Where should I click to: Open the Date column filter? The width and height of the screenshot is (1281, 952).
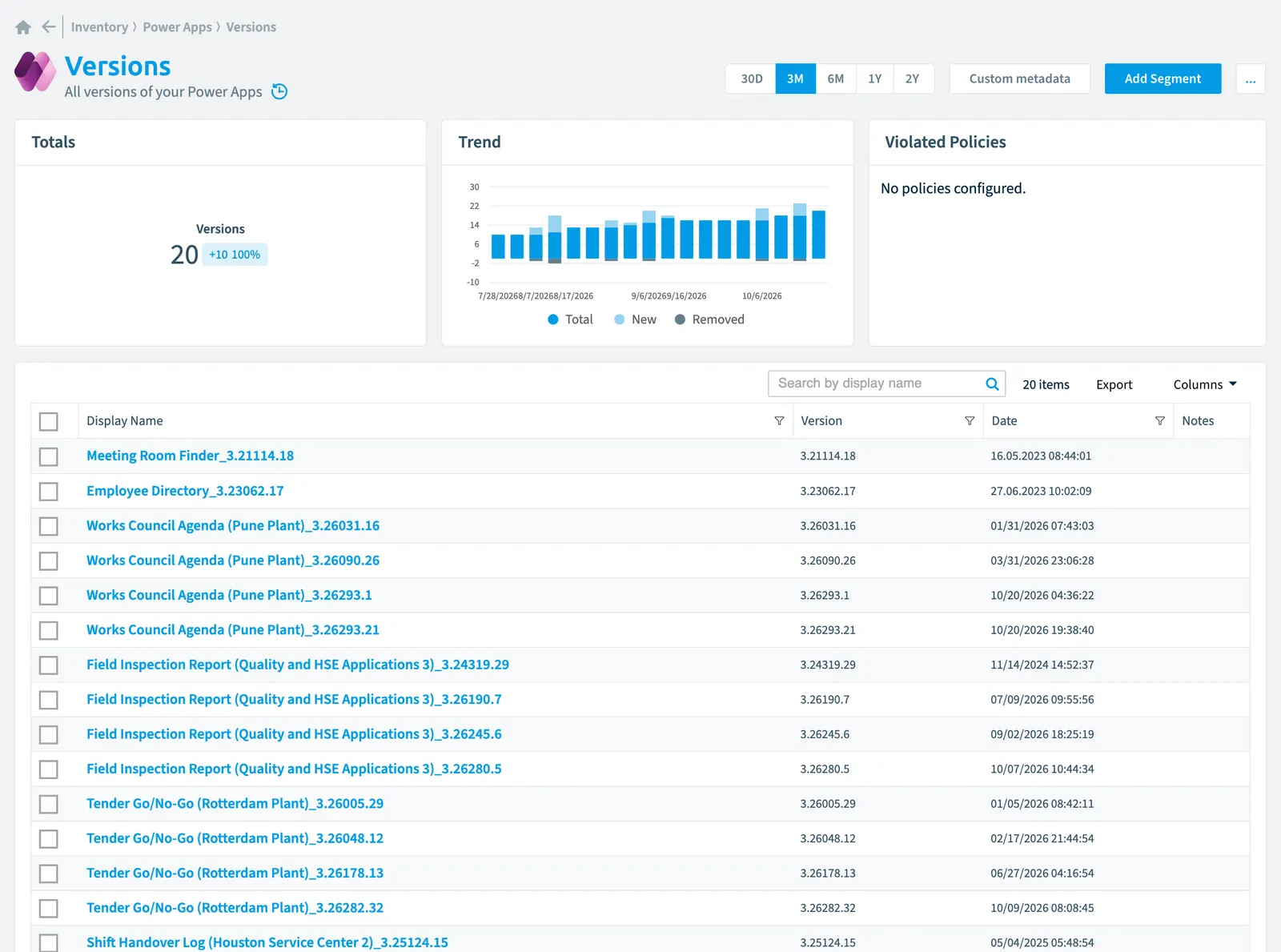click(x=1159, y=421)
